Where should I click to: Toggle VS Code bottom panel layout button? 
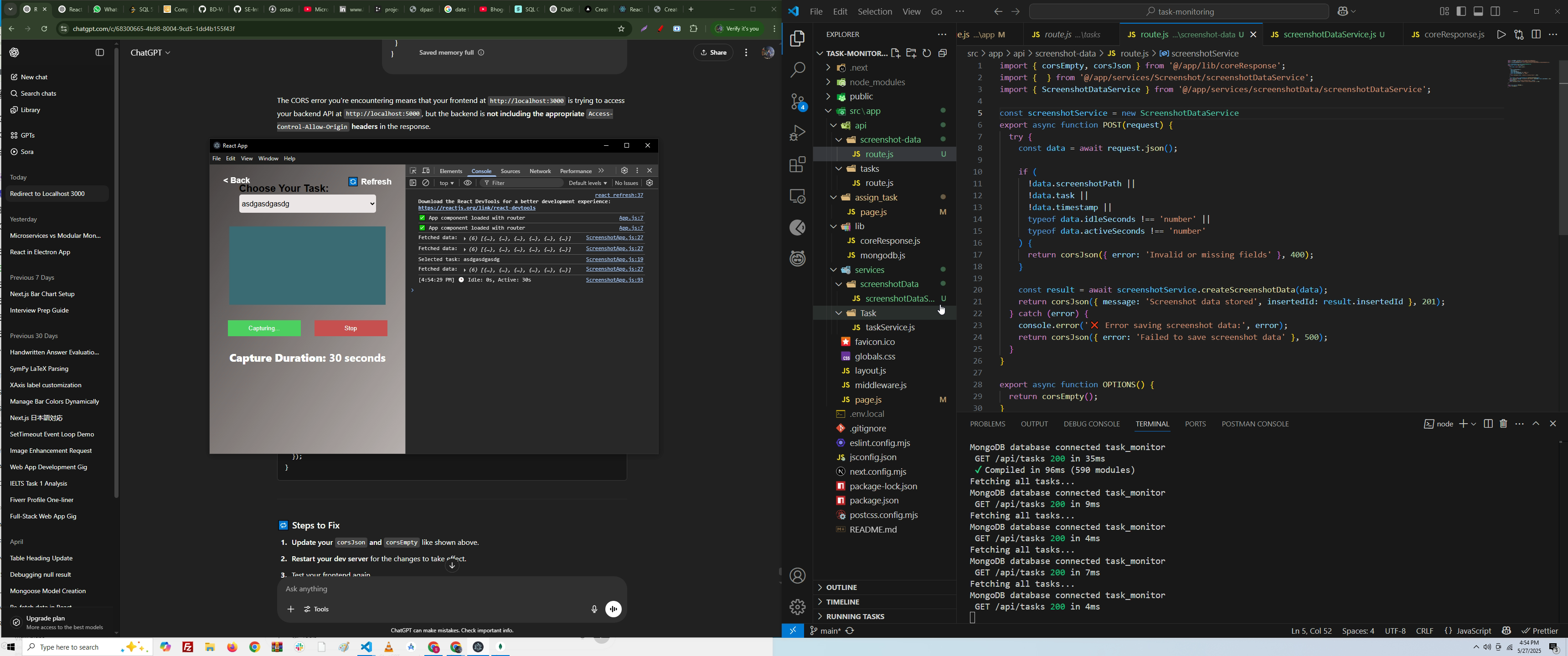[1479, 11]
